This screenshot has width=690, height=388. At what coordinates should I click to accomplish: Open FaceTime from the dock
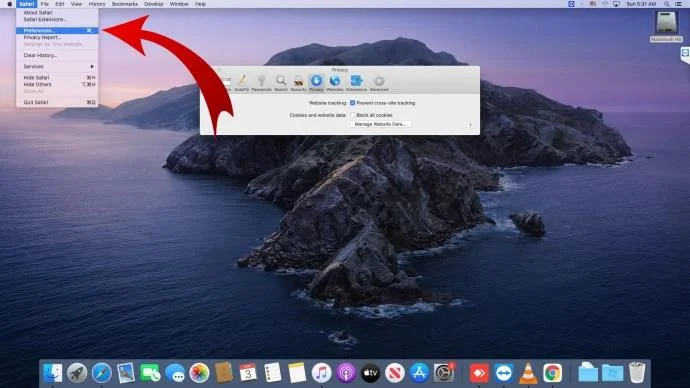click(150, 373)
